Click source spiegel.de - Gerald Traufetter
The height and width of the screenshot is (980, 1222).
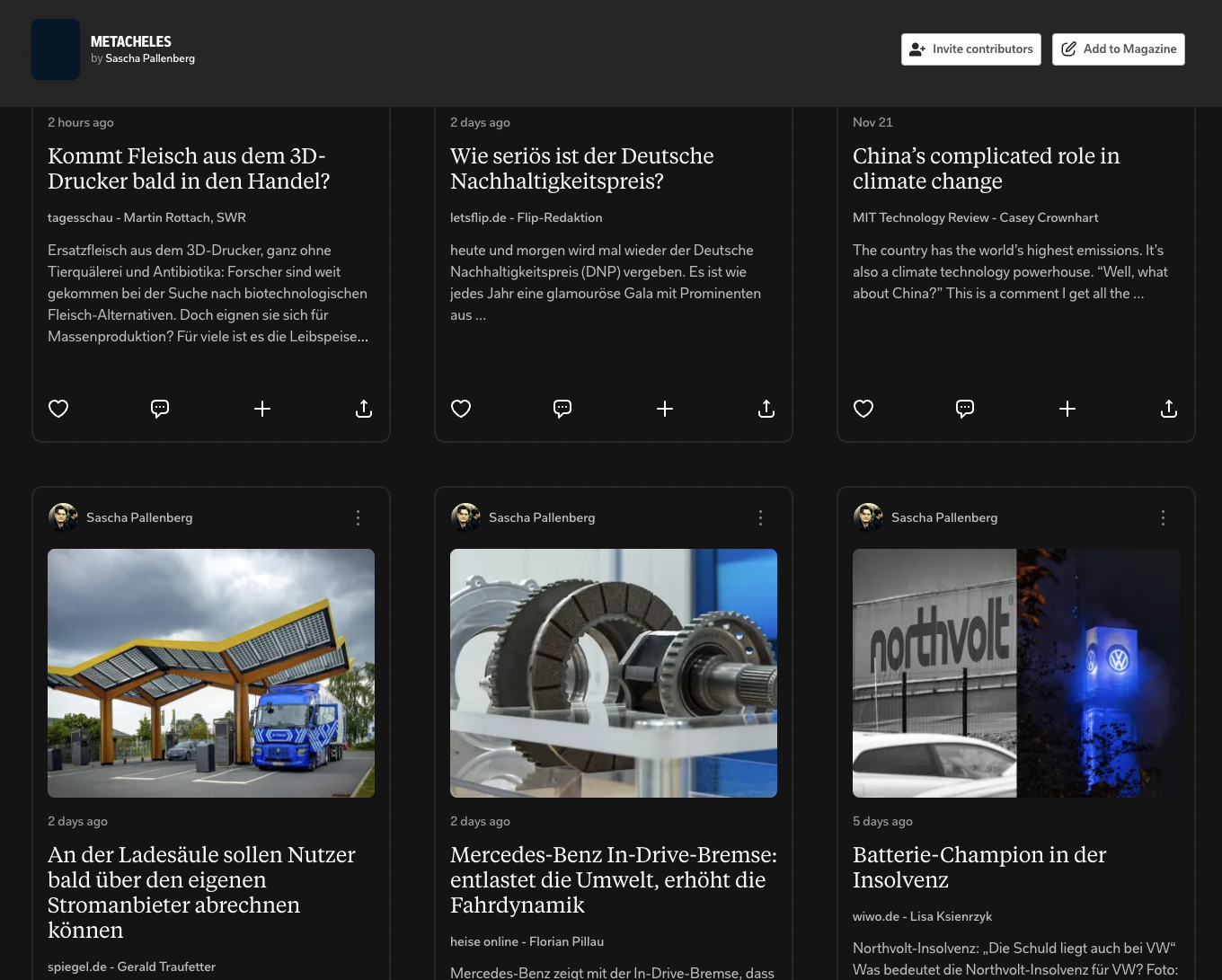(131, 967)
